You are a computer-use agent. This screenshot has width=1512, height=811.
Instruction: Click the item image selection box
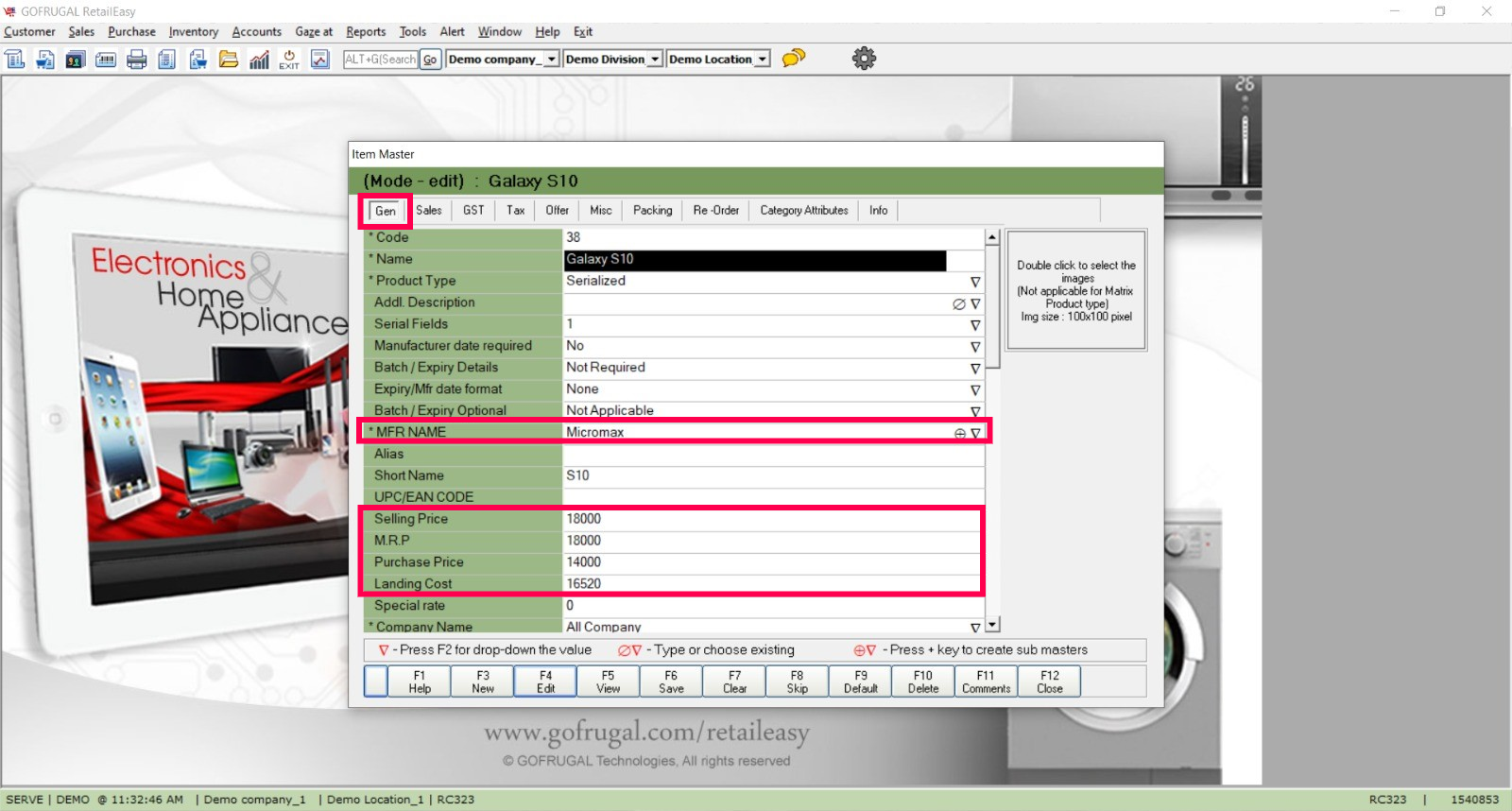click(1076, 290)
